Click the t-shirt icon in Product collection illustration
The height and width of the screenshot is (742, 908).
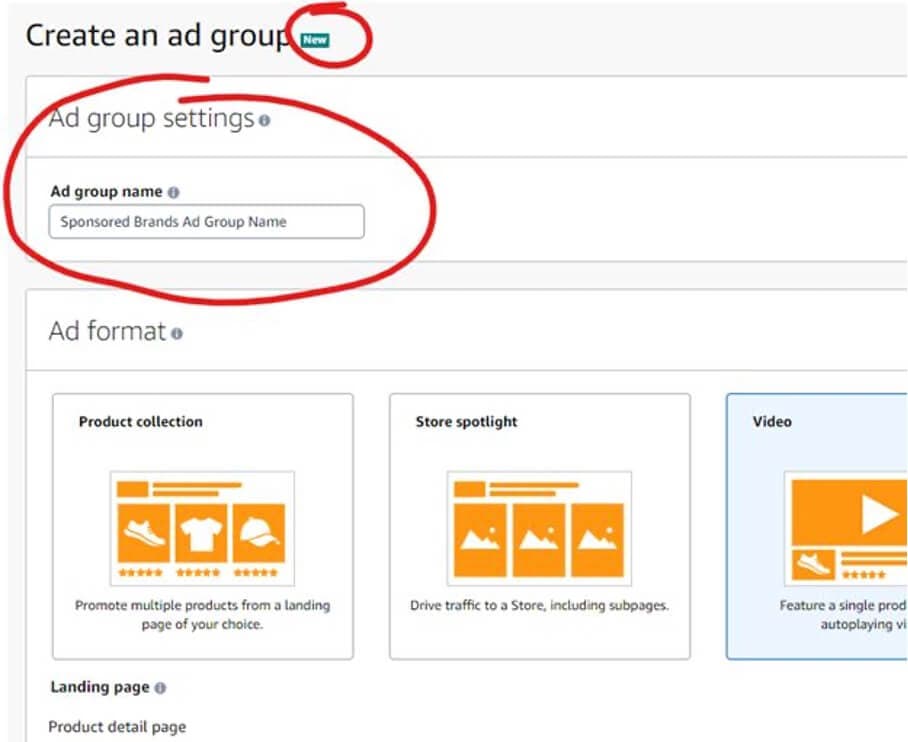202,533
